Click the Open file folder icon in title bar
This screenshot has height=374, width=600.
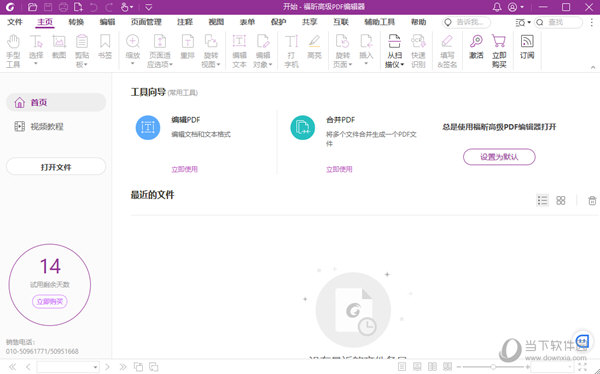[33, 7]
